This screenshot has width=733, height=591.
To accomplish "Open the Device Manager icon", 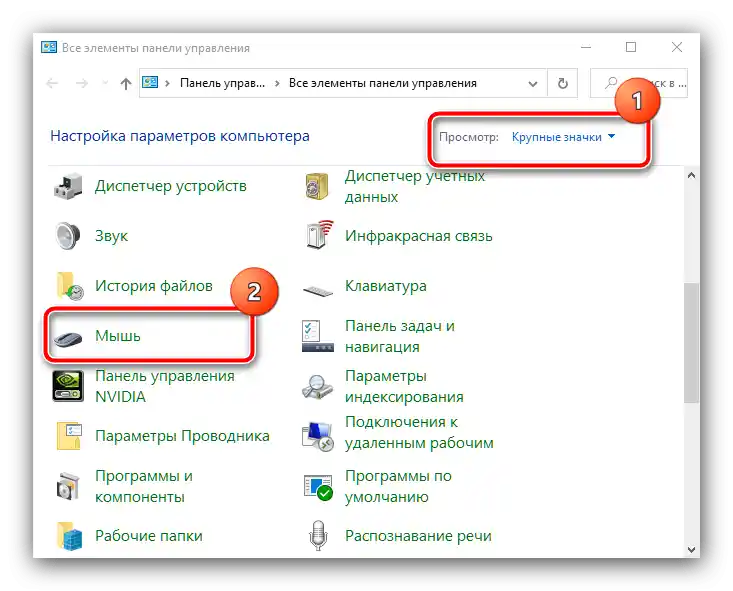I will 68,186.
